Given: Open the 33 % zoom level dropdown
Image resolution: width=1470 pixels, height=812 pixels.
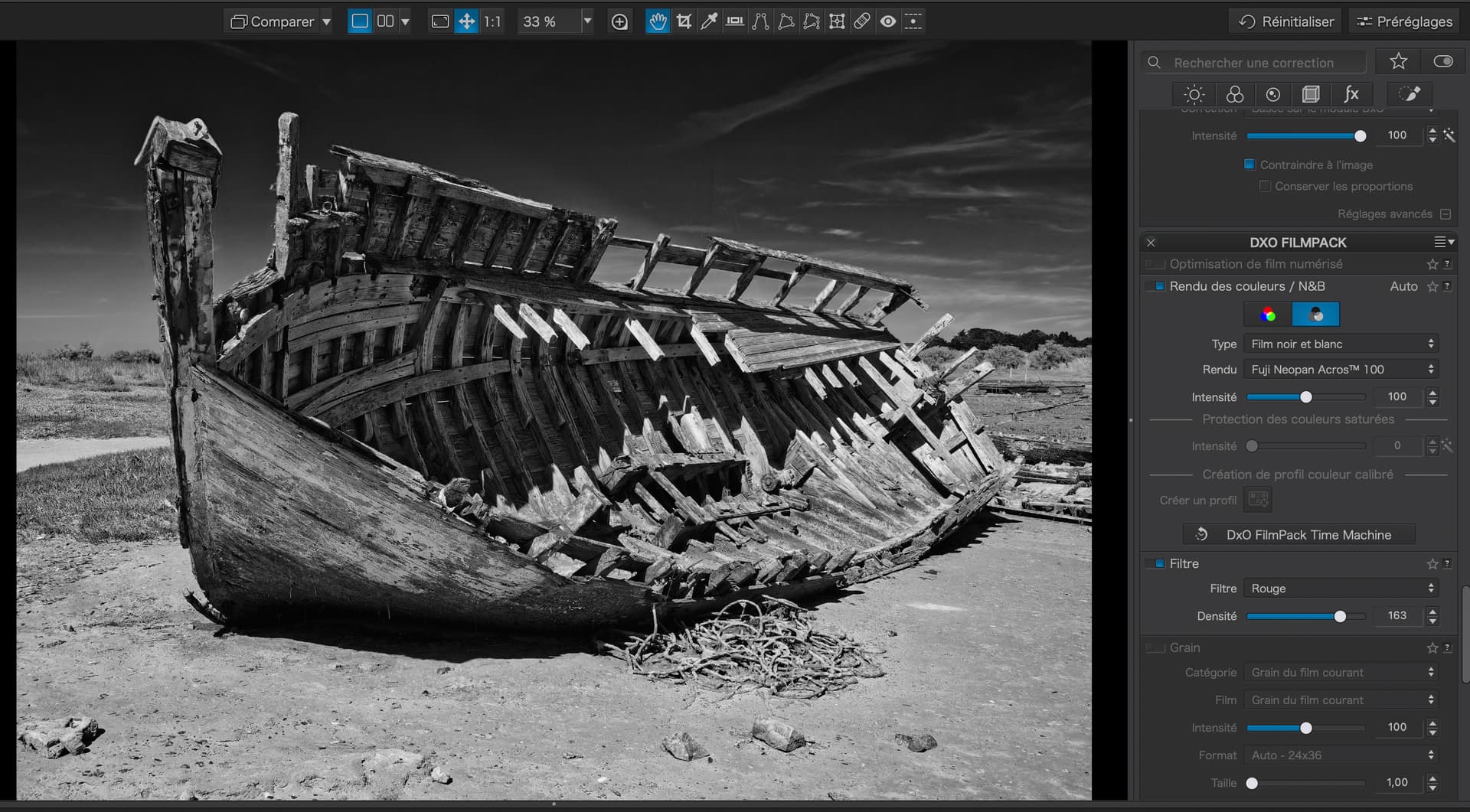Looking at the screenshot, I should pyautogui.click(x=586, y=21).
